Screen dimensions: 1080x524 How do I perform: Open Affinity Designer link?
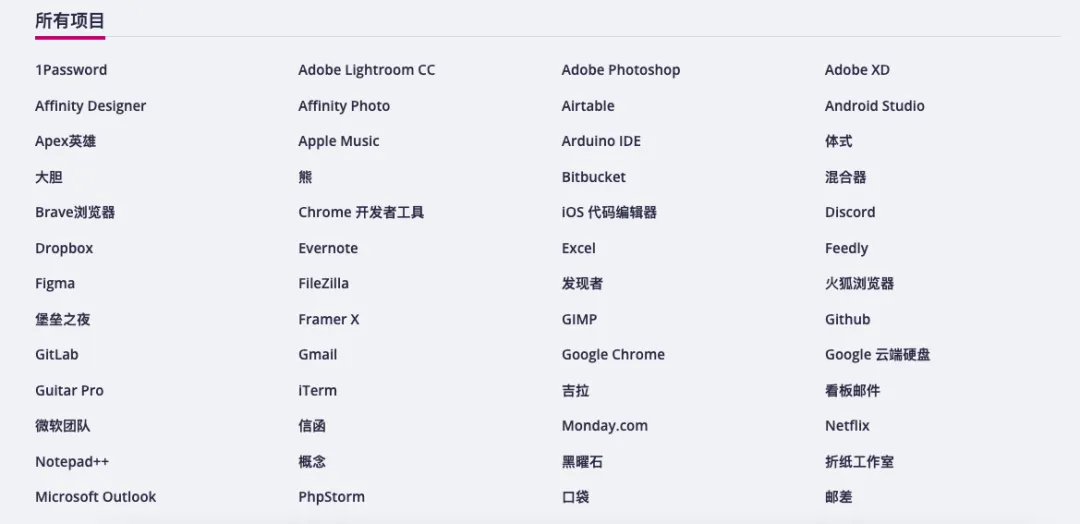click(x=90, y=106)
